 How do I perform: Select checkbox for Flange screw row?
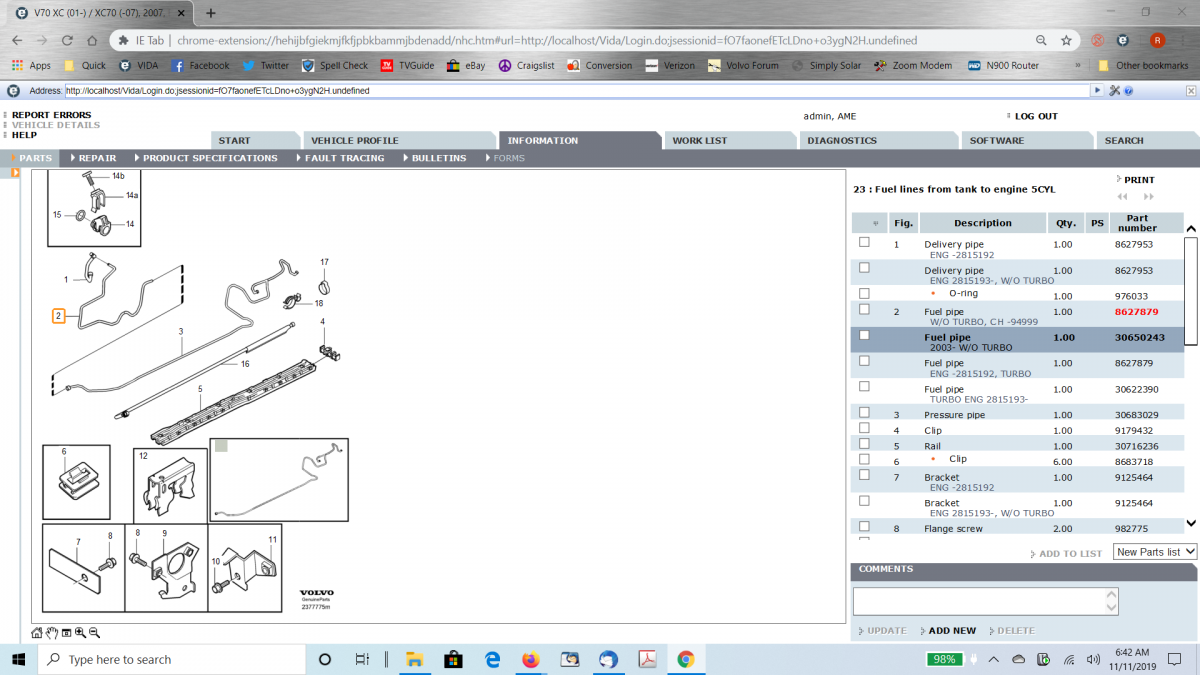click(x=864, y=526)
